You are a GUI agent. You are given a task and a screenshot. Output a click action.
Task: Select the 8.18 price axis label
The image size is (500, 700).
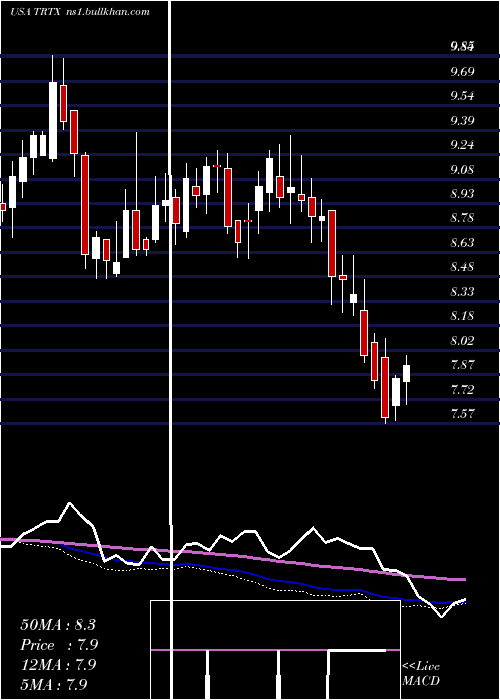(463, 316)
